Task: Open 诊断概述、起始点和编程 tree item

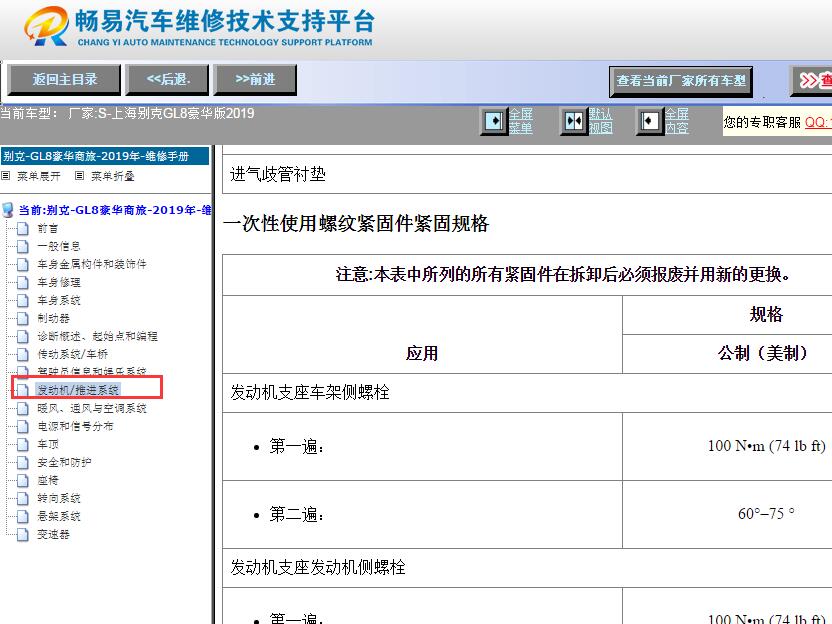Action: tap(97, 336)
